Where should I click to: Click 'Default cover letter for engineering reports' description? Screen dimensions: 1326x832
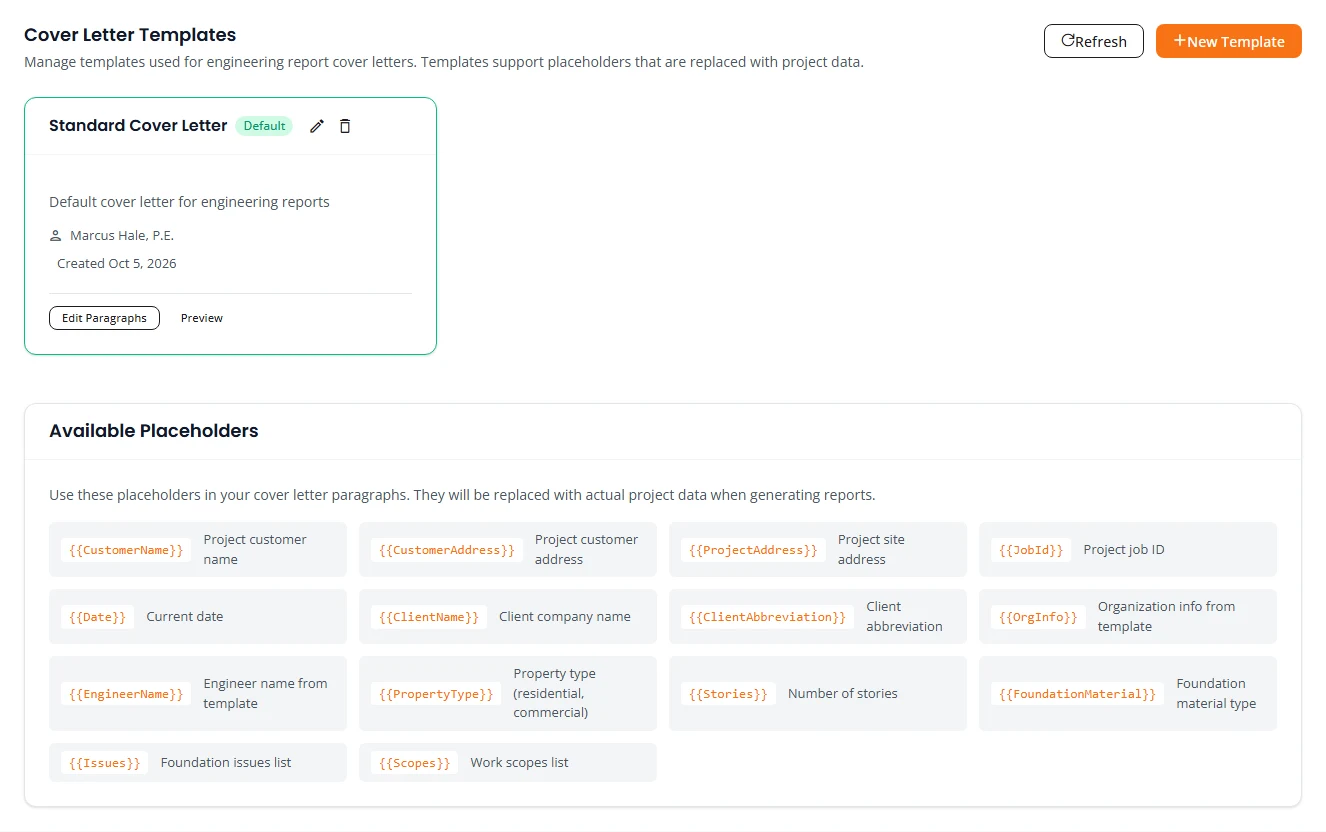click(x=189, y=202)
